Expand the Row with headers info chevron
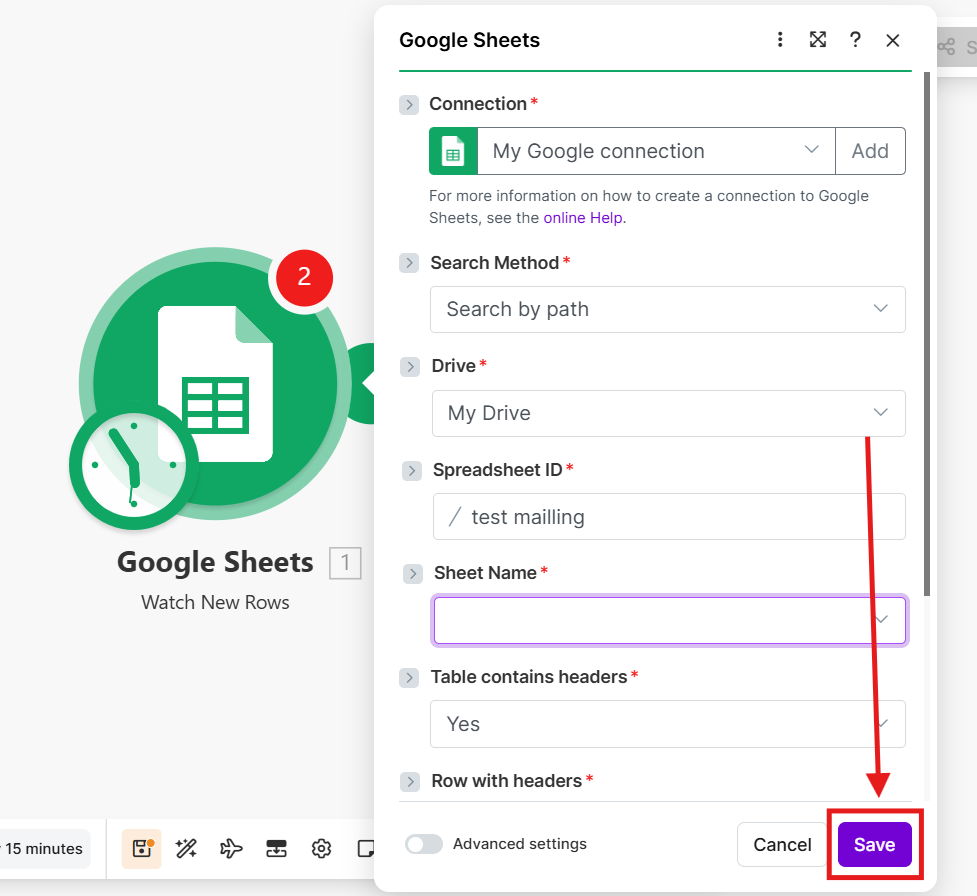 [409, 781]
